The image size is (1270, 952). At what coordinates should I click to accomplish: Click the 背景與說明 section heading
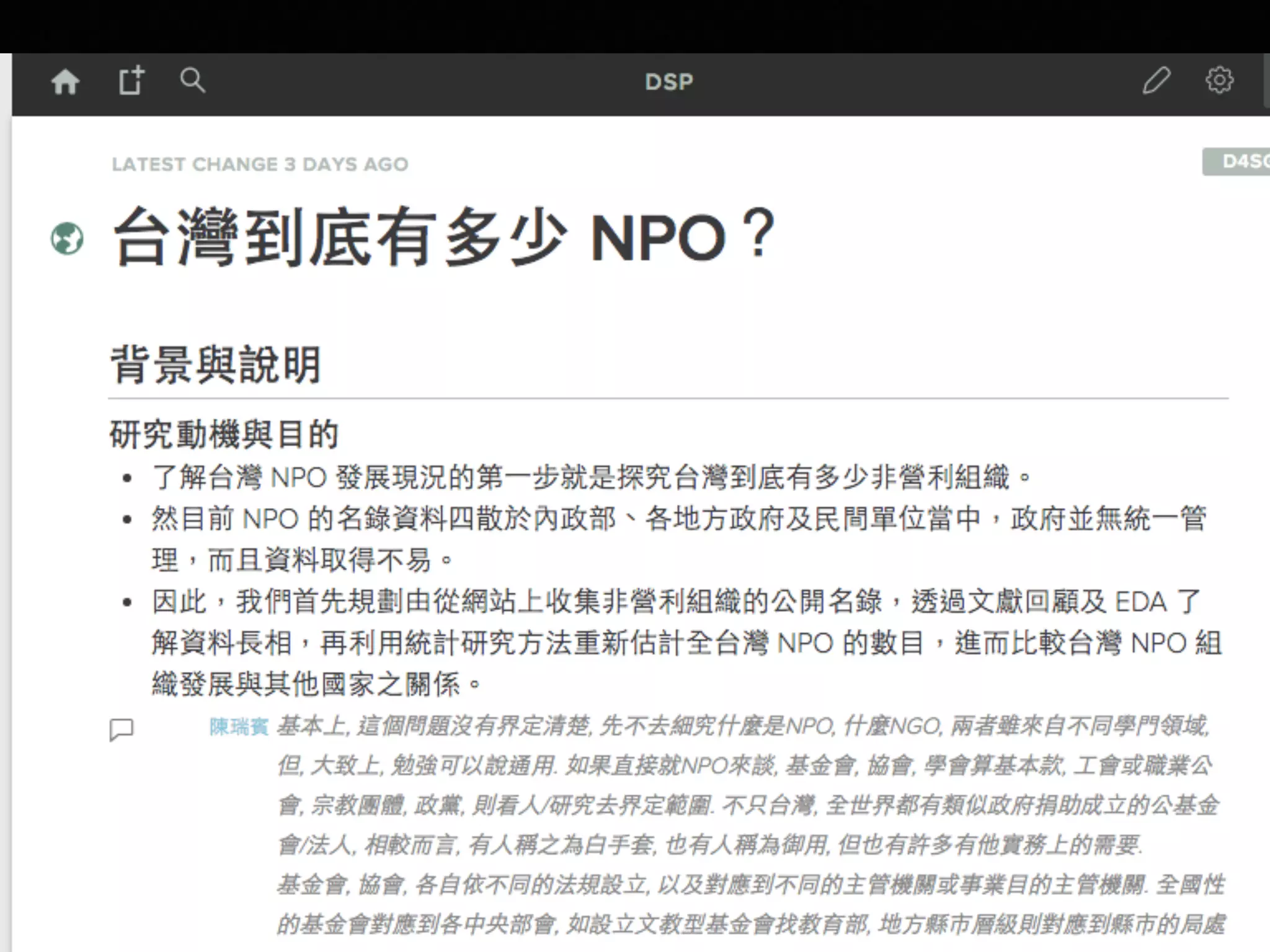216,364
